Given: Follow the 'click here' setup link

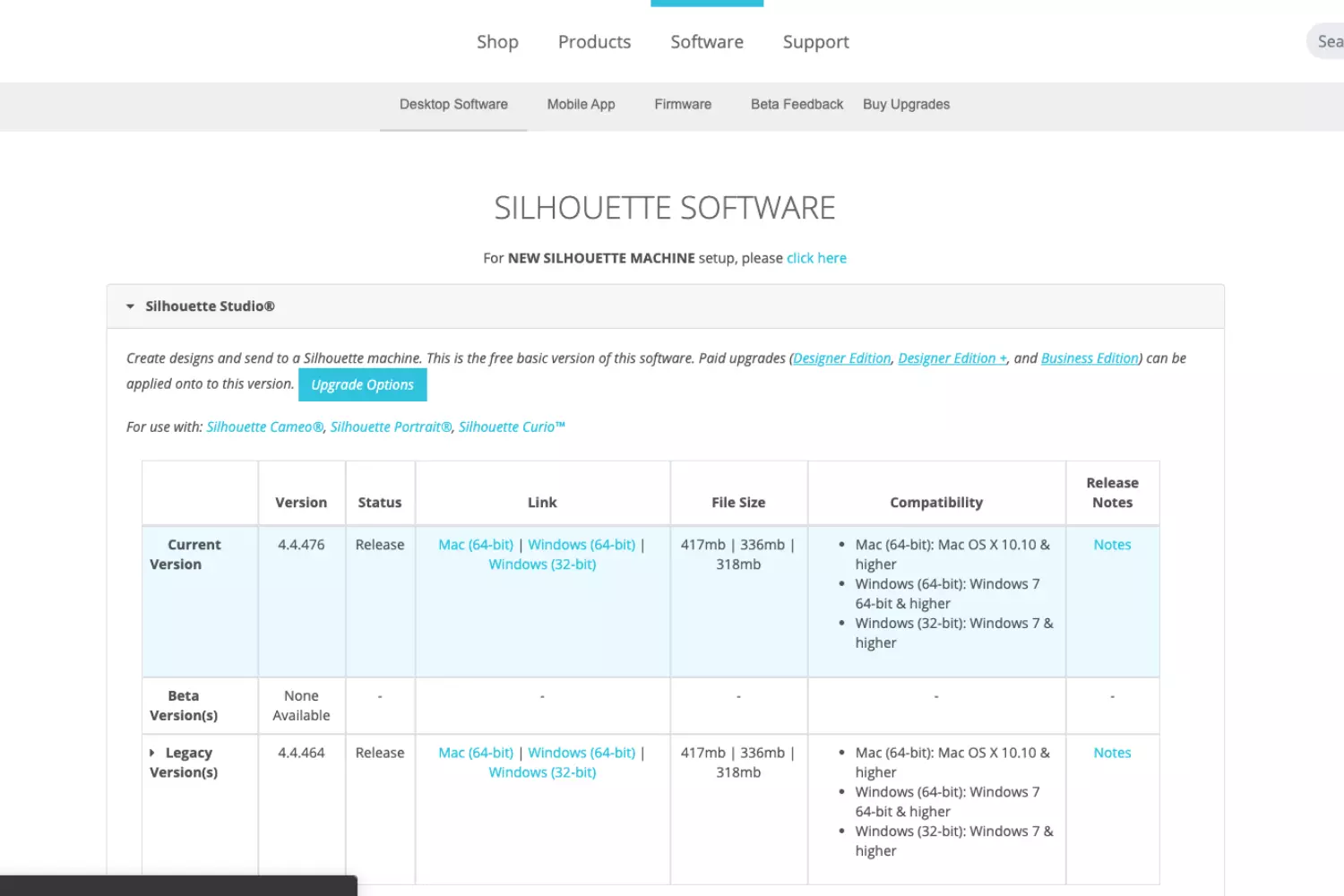Looking at the screenshot, I should pyautogui.click(x=816, y=258).
